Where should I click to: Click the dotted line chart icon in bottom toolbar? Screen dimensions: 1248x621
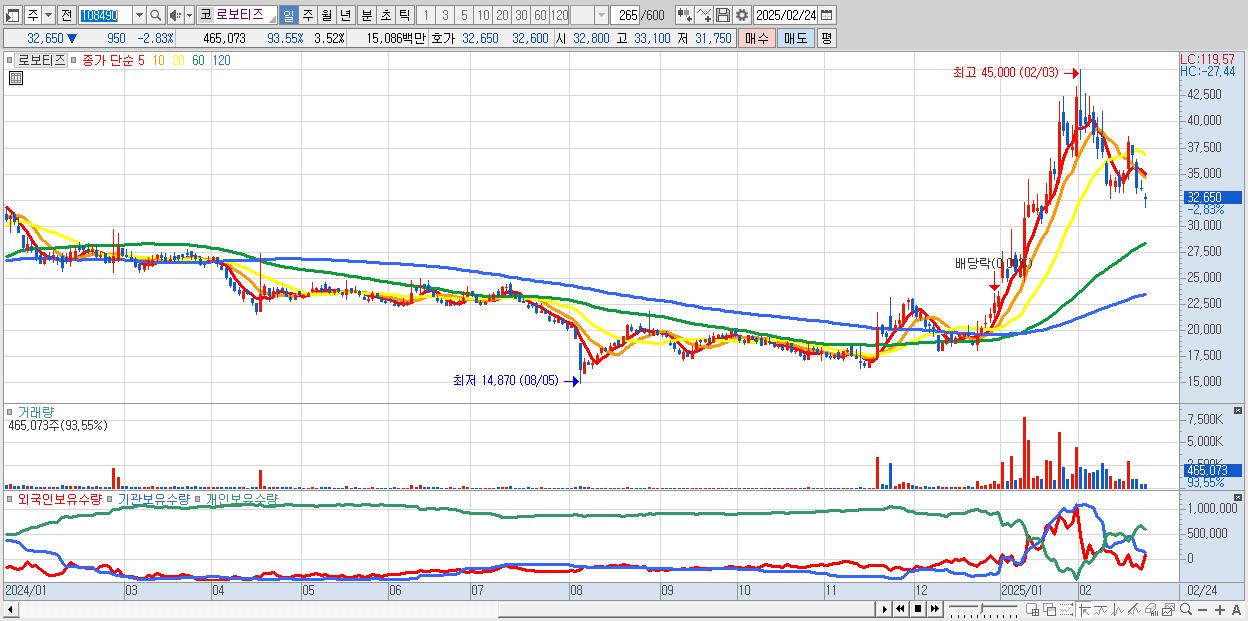coord(1066,610)
